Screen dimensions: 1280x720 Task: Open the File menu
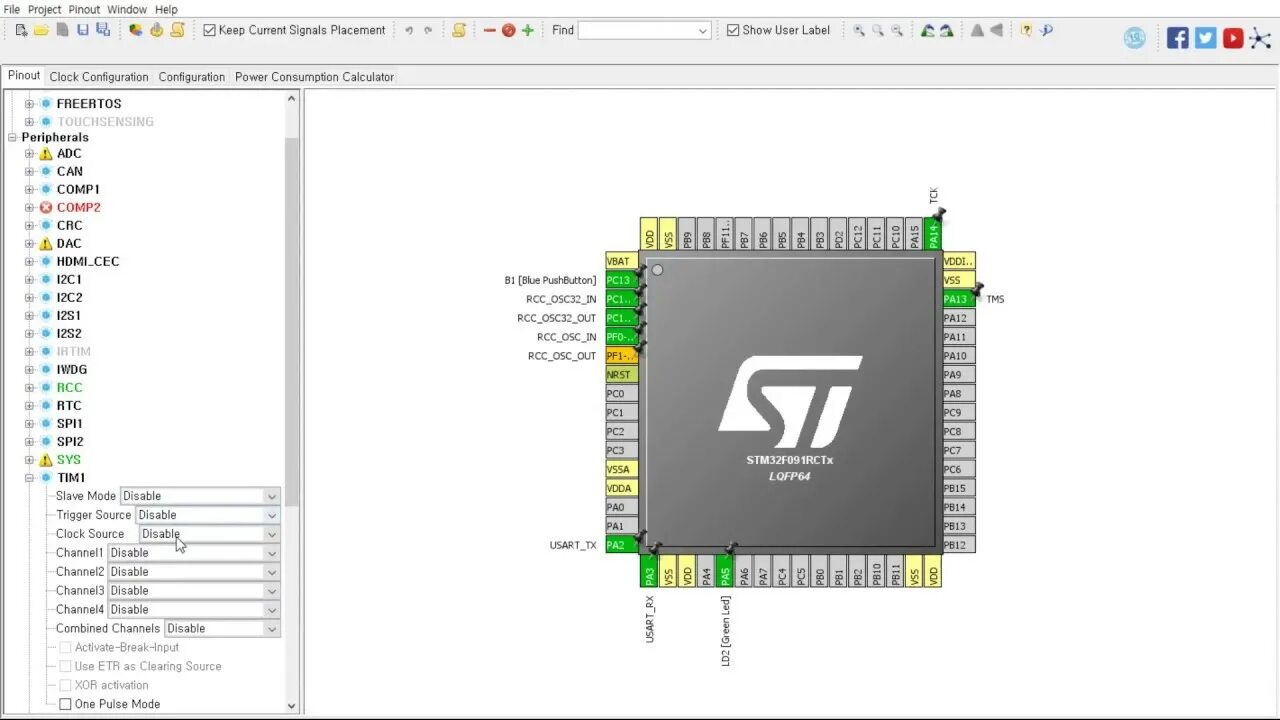point(12,9)
